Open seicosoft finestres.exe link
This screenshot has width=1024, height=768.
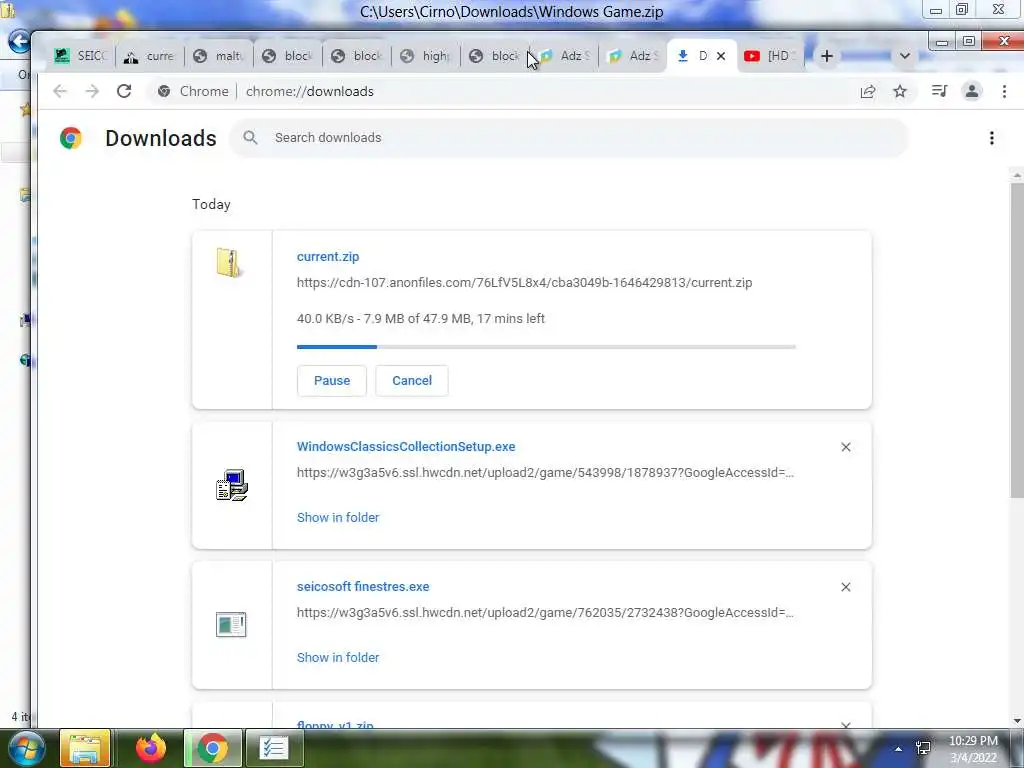click(363, 586)
